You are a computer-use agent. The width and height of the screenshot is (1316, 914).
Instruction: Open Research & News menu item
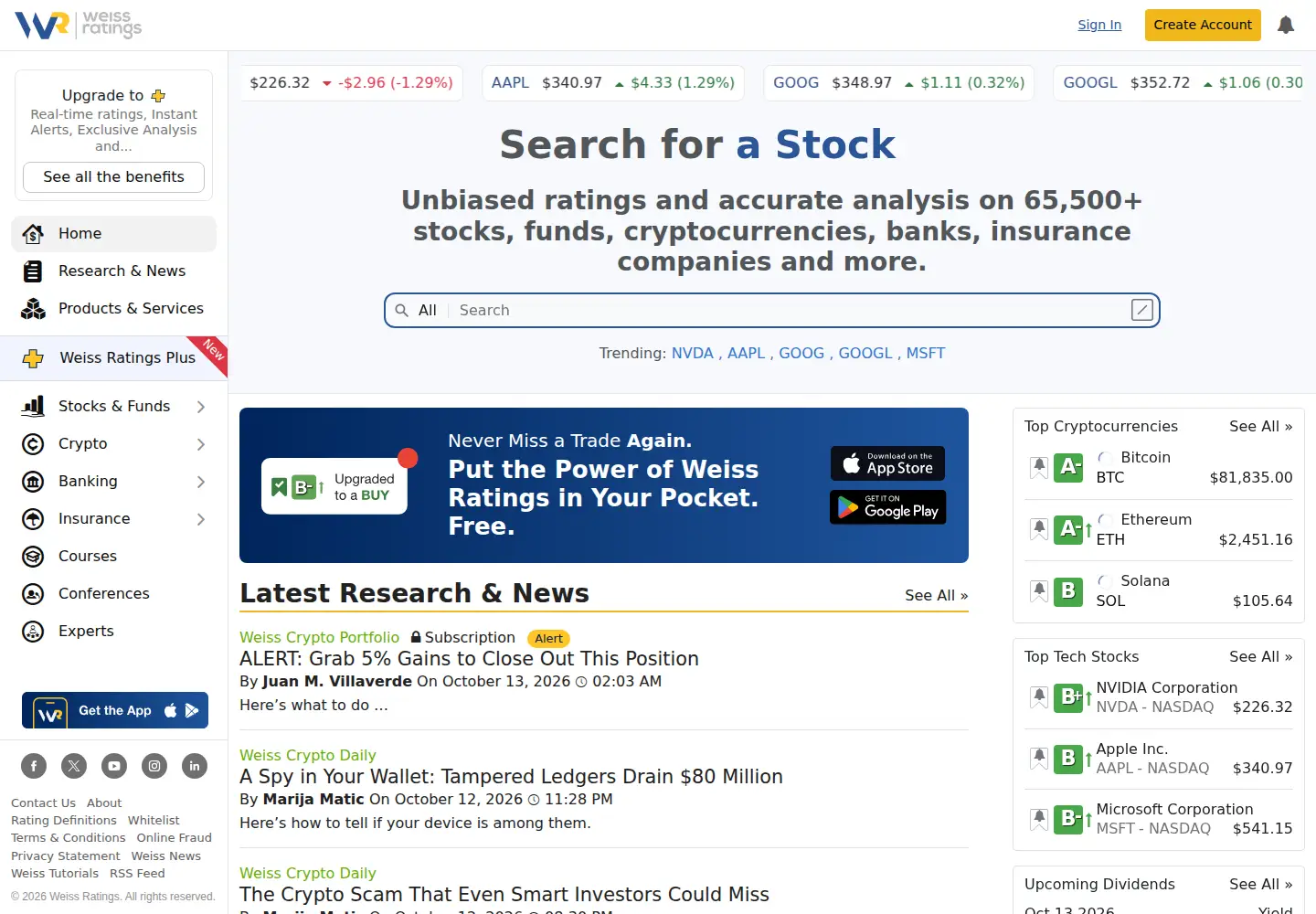click(x=114, y=271)
